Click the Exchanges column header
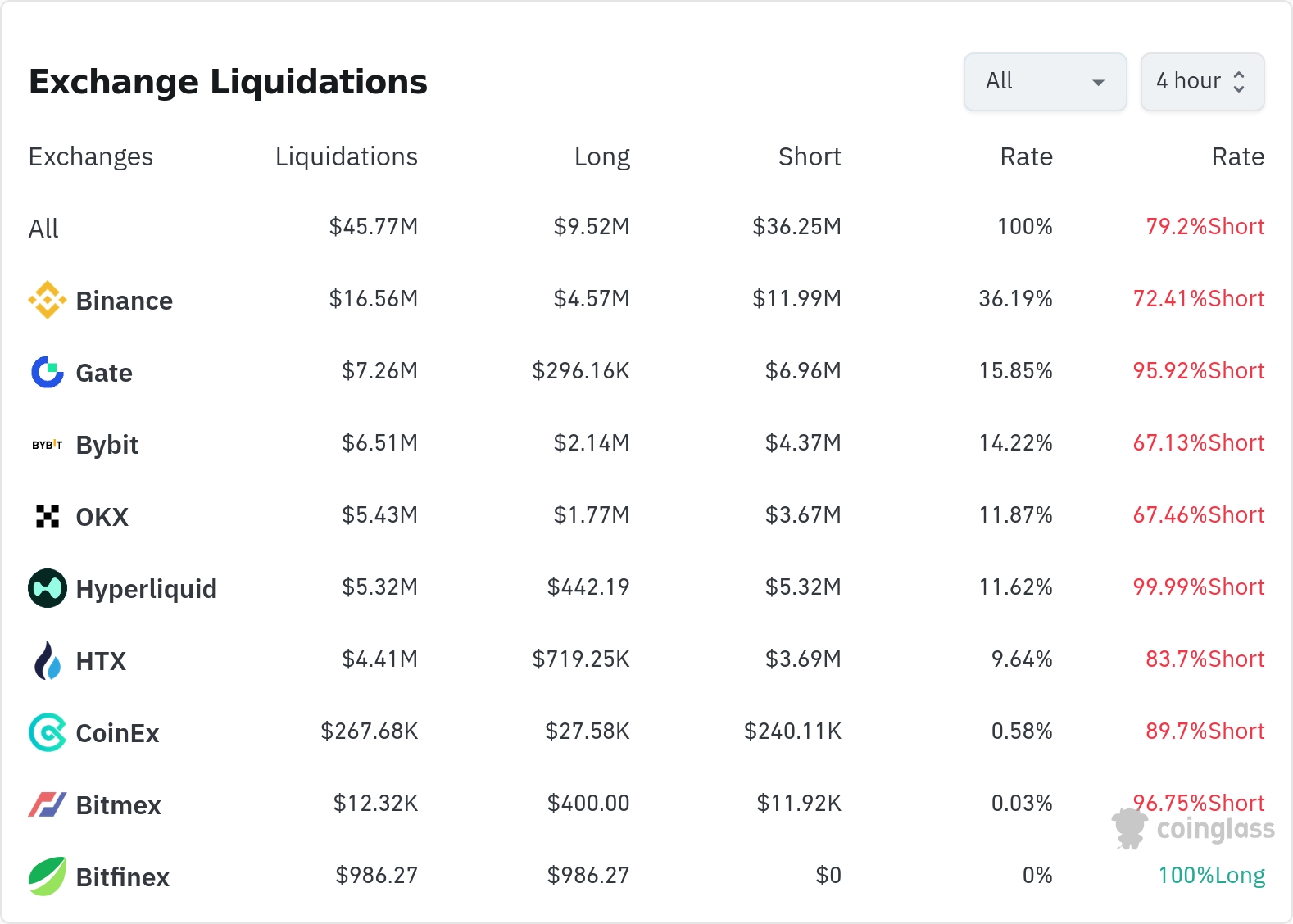Viewport: 1293px width, 924px height. click(x=90, y=156)
